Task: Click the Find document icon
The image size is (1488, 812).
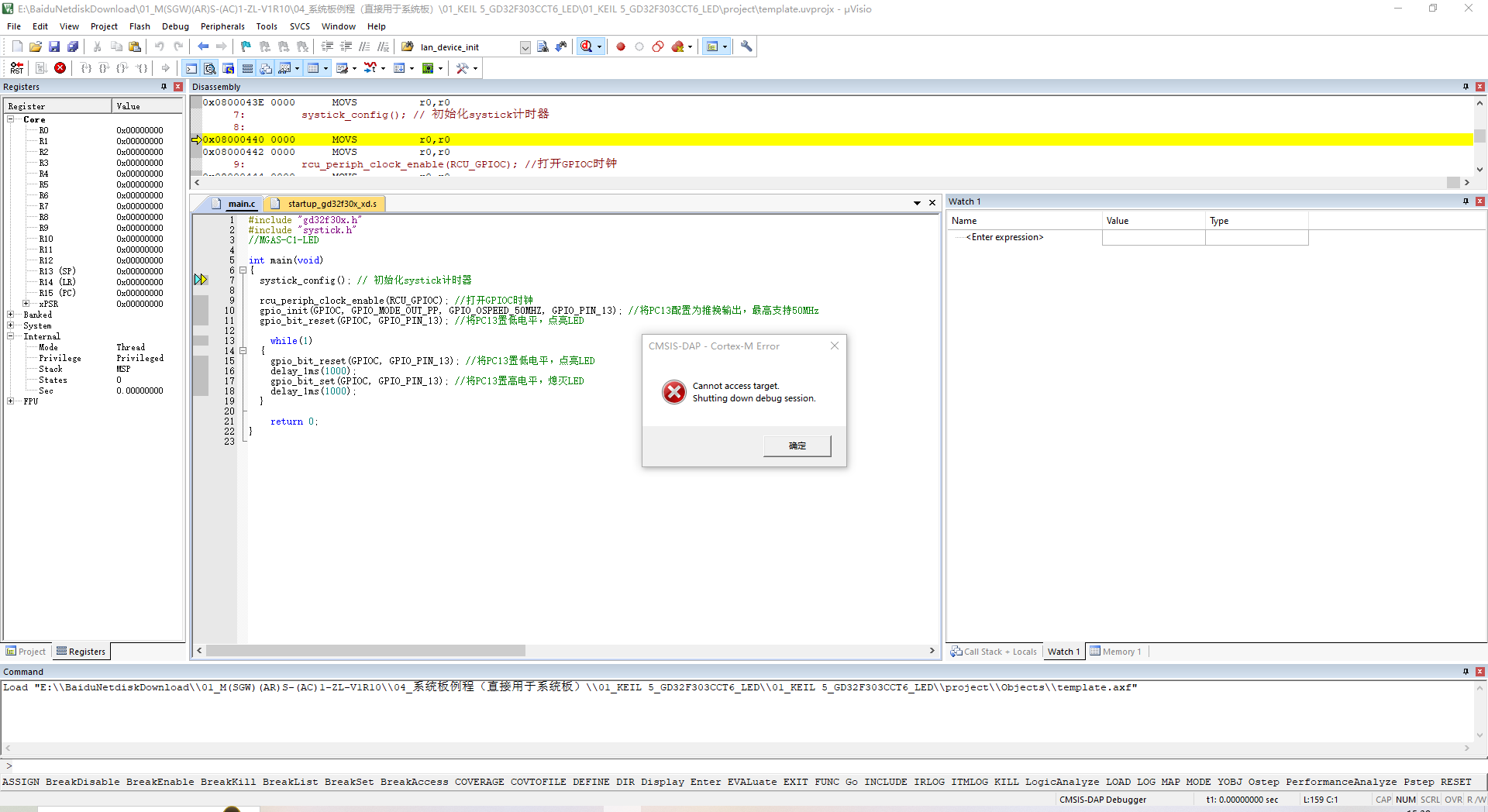Action: pos(542,46)
